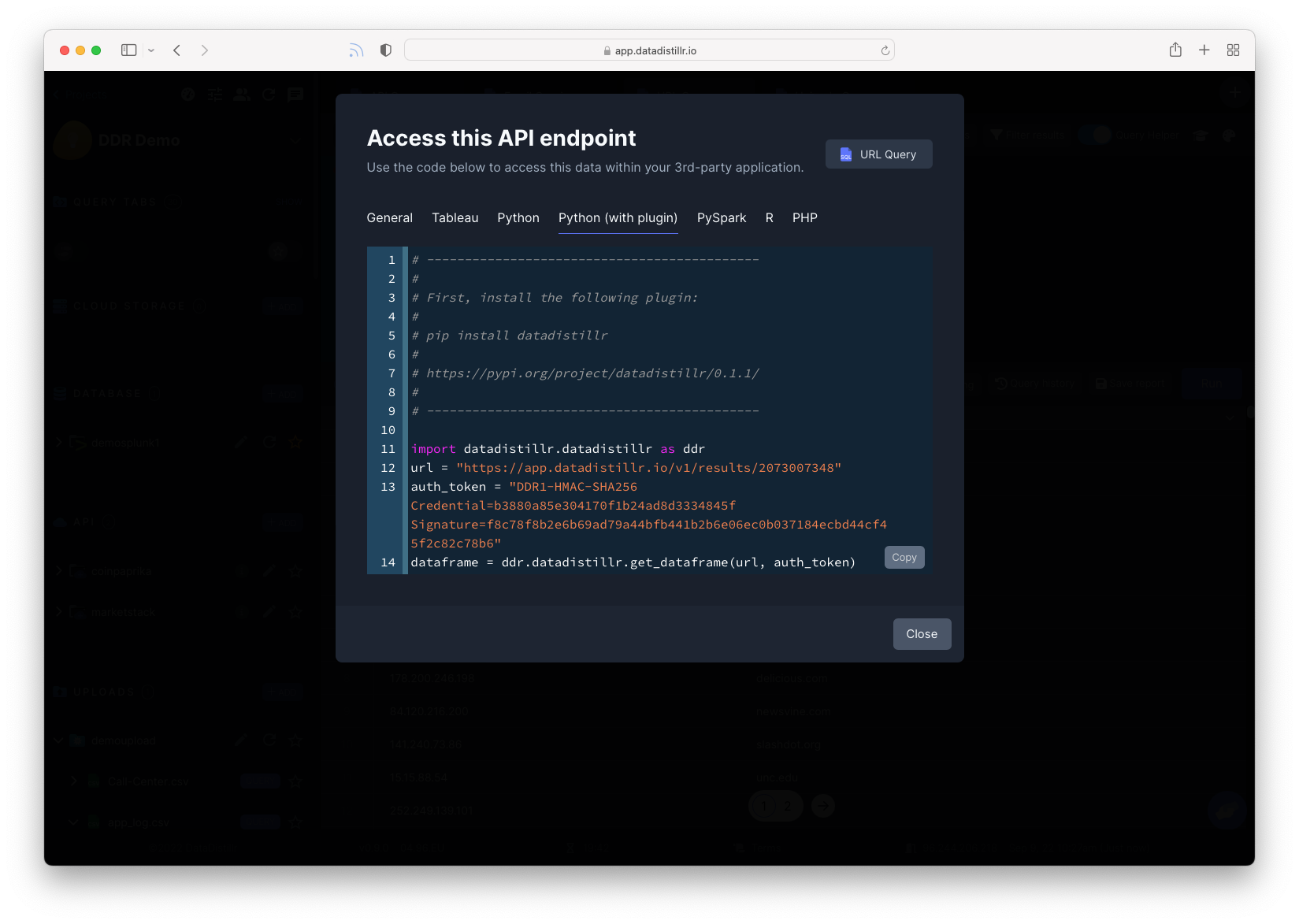
Task: Click the refresh icon in the project sidebar header
Action: click(269, 95)
